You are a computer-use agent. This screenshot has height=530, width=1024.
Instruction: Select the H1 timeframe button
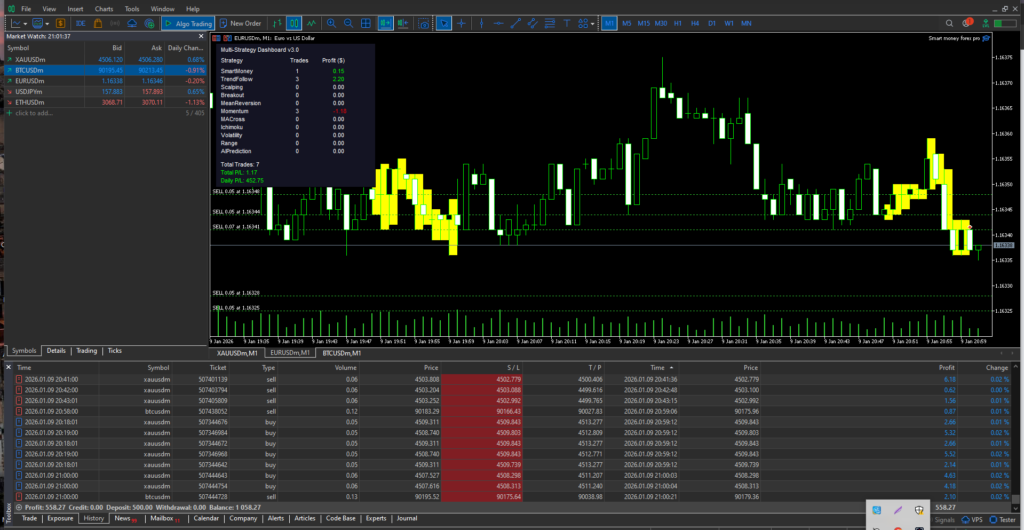(x=677, y=22)
